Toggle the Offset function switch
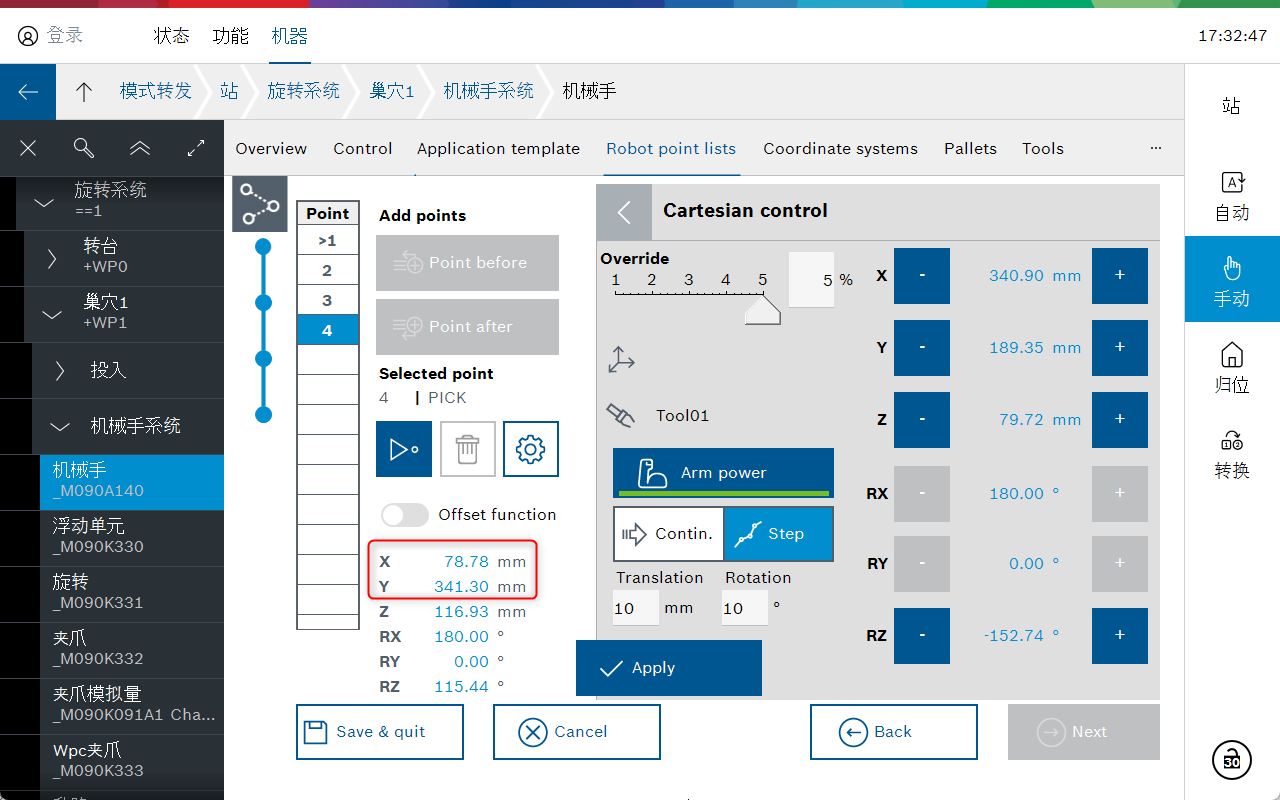1280x800 pixels. pyautogui.click(x=404, y=514)
